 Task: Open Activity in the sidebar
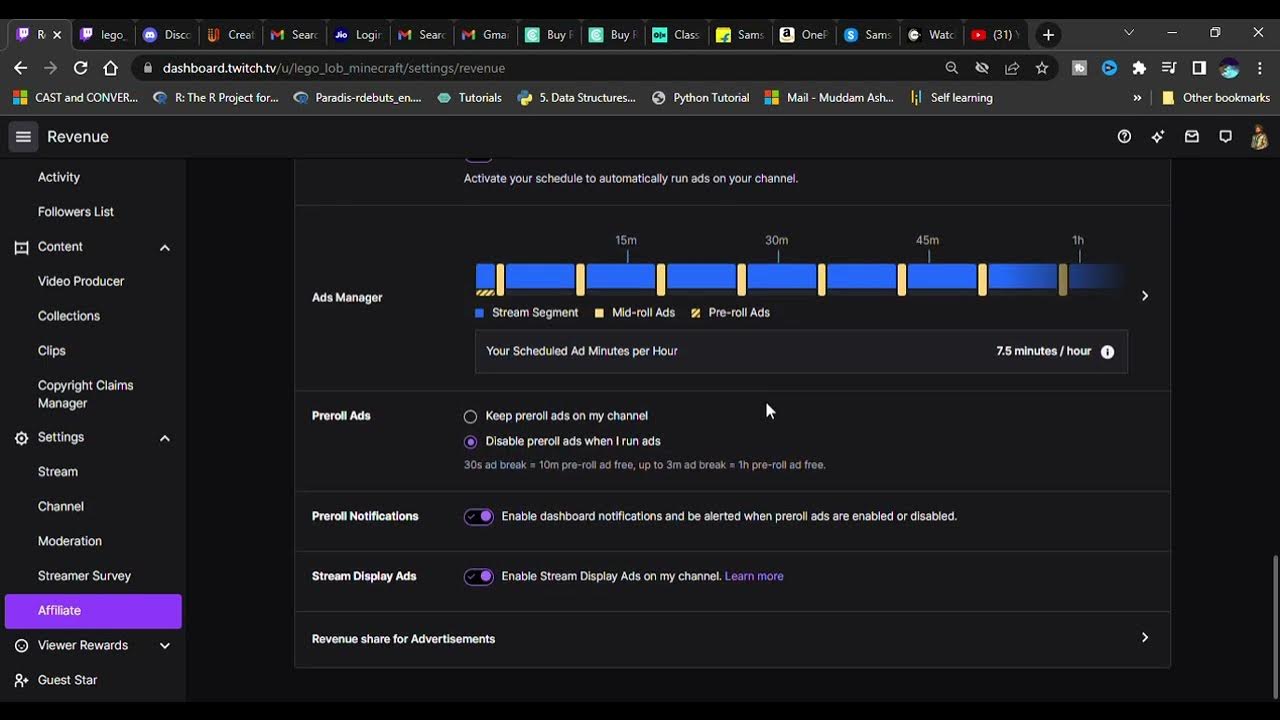[x=59, y=177]
